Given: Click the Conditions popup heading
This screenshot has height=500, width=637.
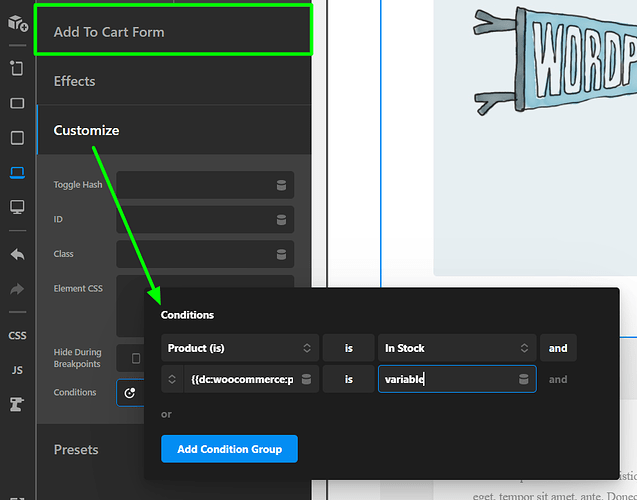Looking at the screenshot, I should [187, 315].
